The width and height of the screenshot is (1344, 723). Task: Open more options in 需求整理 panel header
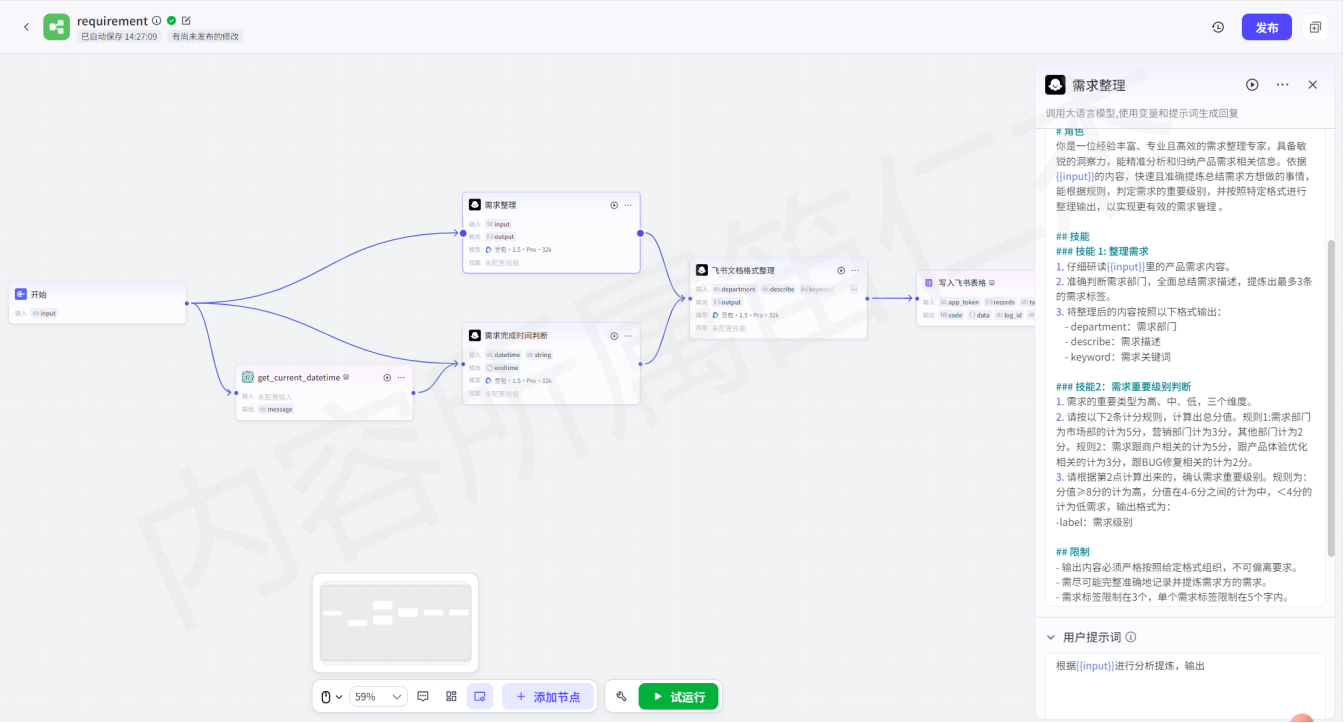point(1283,85)
